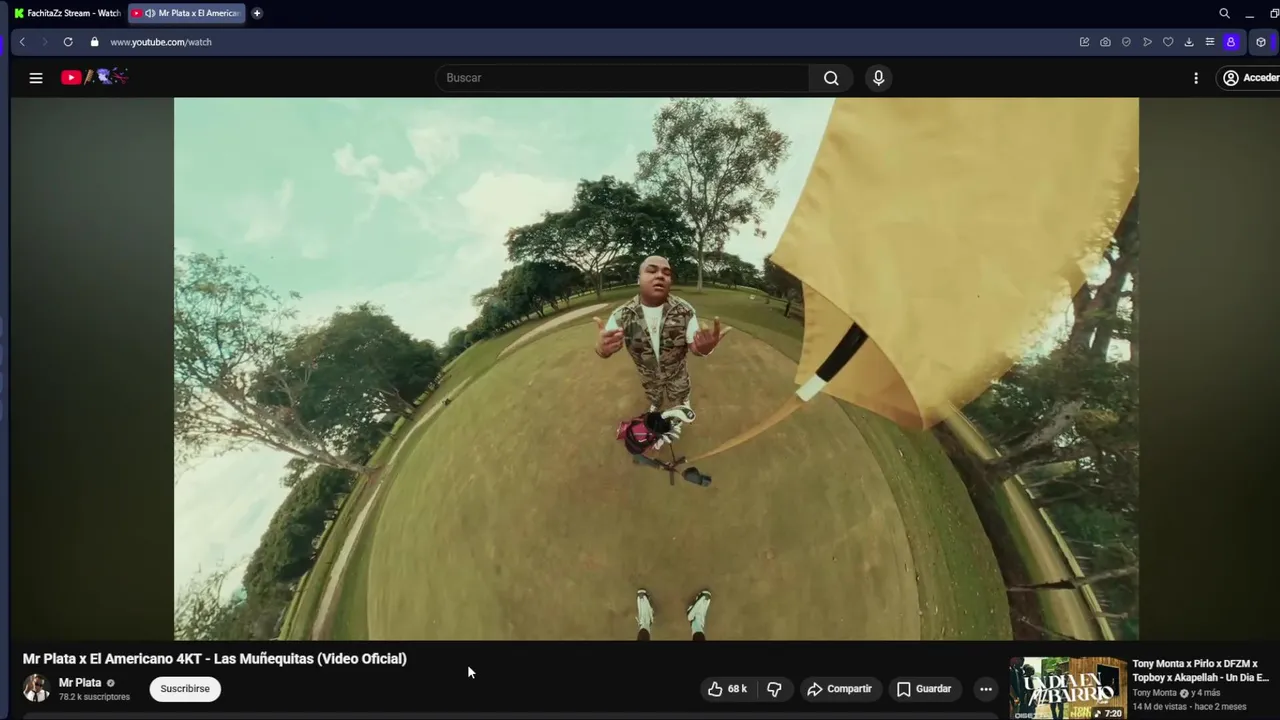1280x720 pixels.
Task: Go to YouTube home via the logo
Action: click(x=94, y=77)
